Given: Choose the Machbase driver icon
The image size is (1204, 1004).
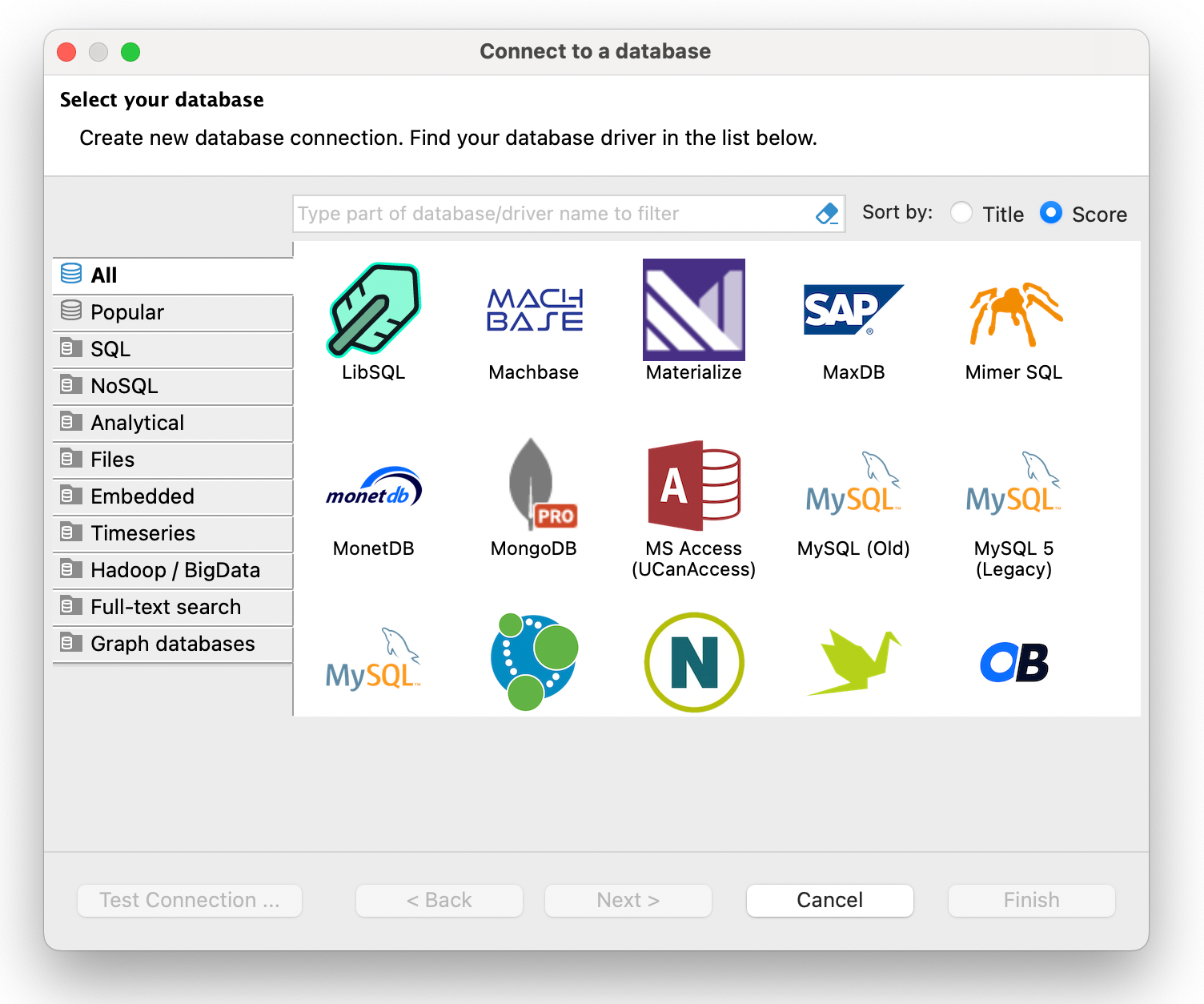Looking at the screenshot, I should pos(534,310).
